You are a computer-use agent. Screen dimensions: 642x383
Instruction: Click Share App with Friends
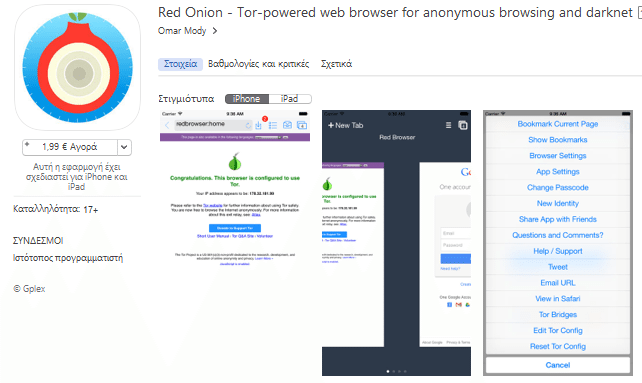pyautogui.click(x=558, y=219)
